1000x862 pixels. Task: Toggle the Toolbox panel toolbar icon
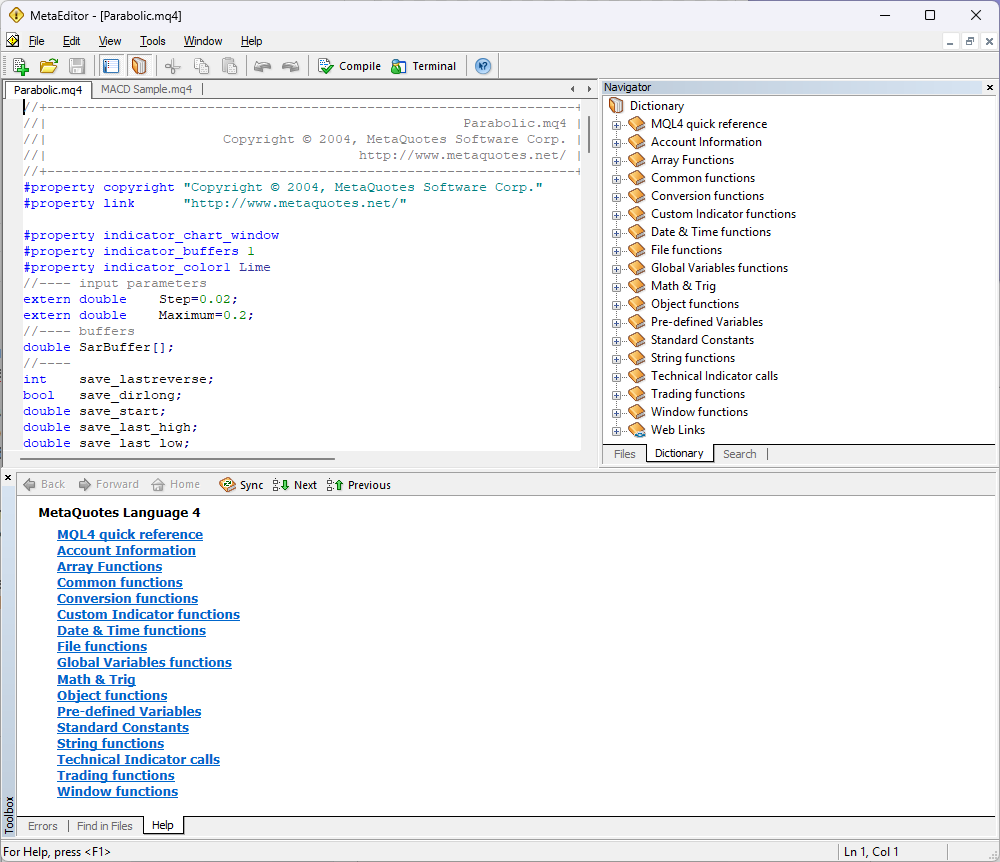click(139, 66)
